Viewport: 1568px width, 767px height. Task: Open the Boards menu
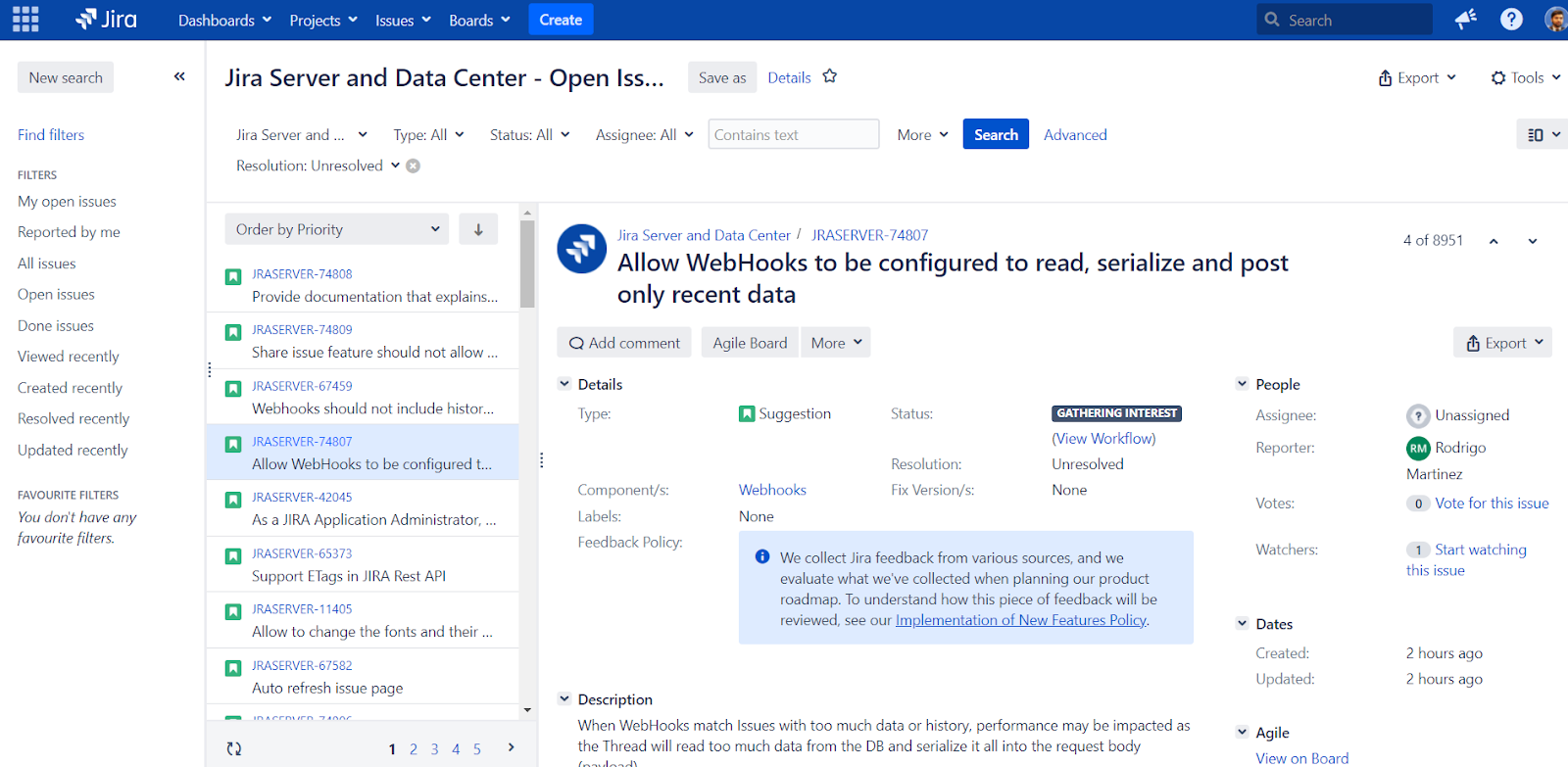(479, 20)
